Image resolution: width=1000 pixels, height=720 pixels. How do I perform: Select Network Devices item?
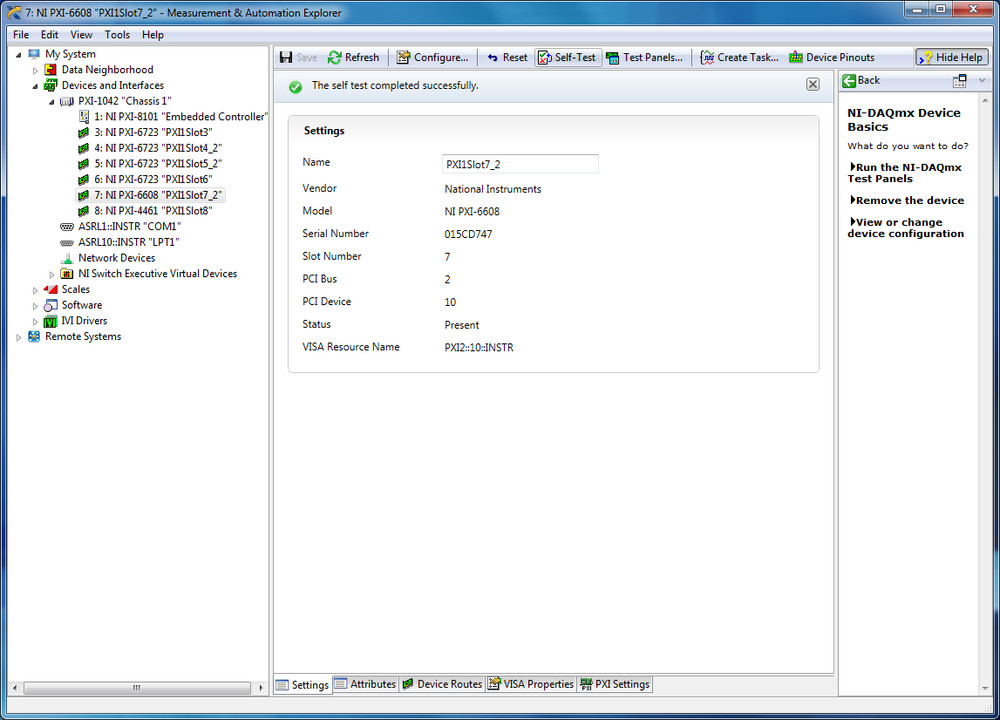[108, 258]
